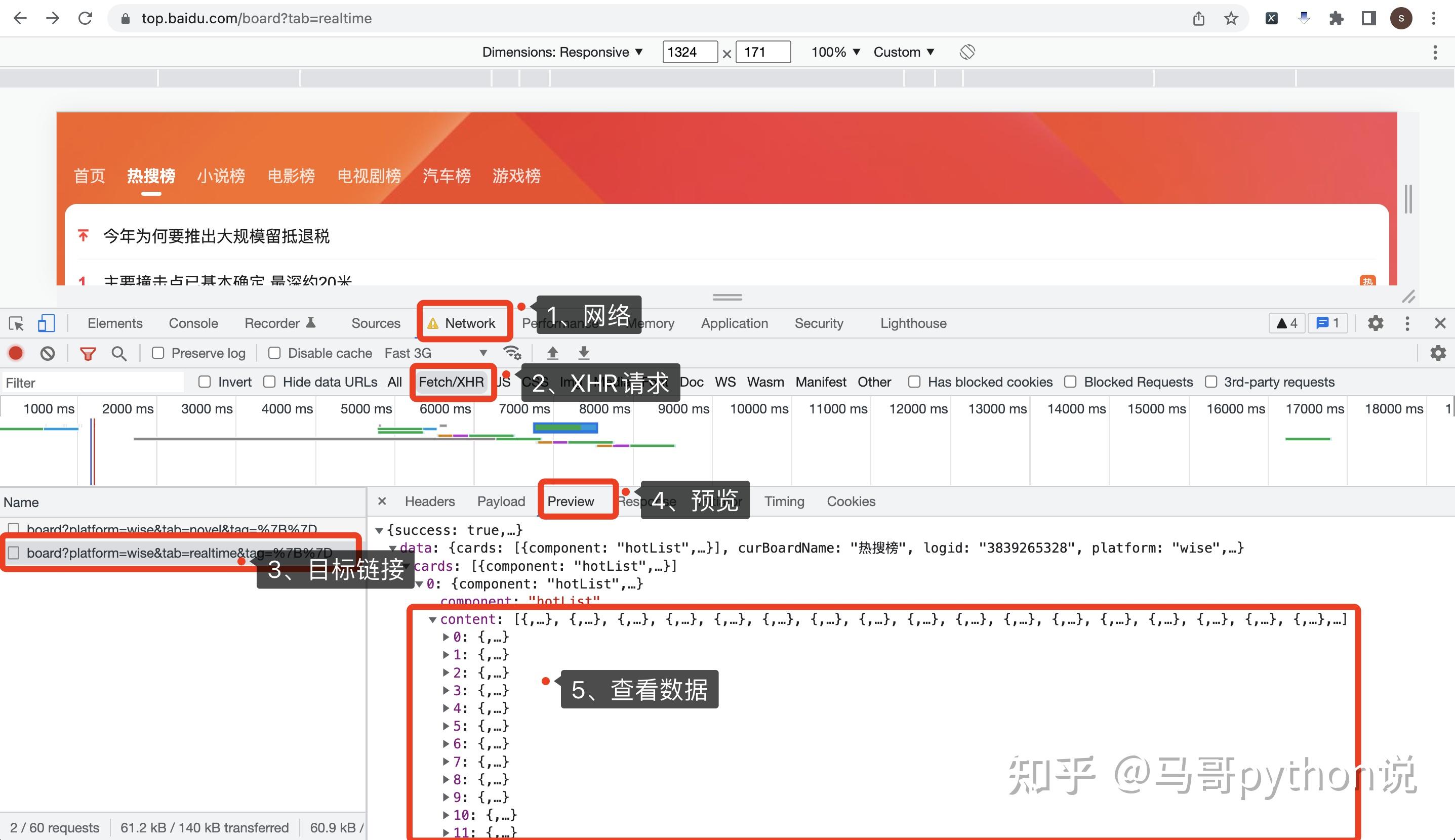The height and width of the screenshot is (840, 1455).
Task: Check Has blocked cookies checkbox
Action: (x=914, y=382)
